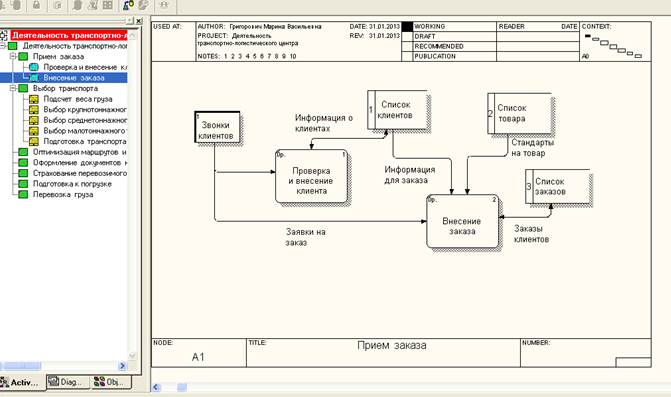
Task: Click the green icon beside Оформление документов
Action: pos(23,163)
